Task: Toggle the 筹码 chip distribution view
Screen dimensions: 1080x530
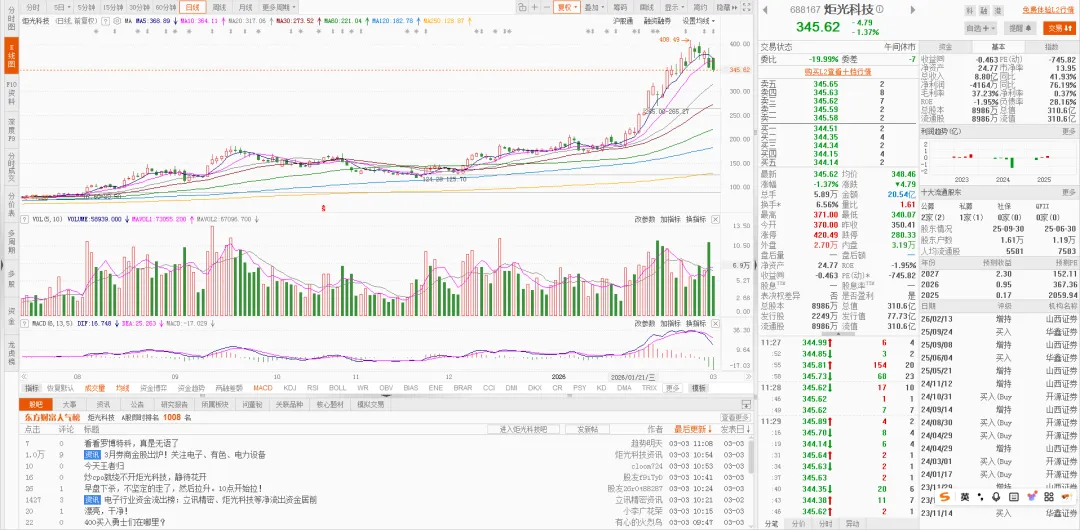Action: [620, 7]
